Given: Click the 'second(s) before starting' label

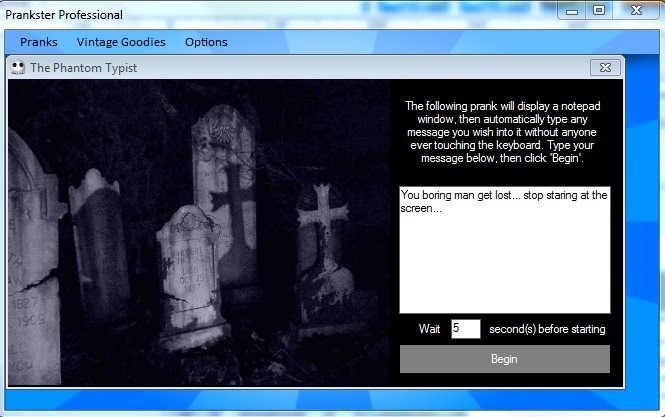Looking at the screenshot, I should pyautogui.click(x=547, y=329).
